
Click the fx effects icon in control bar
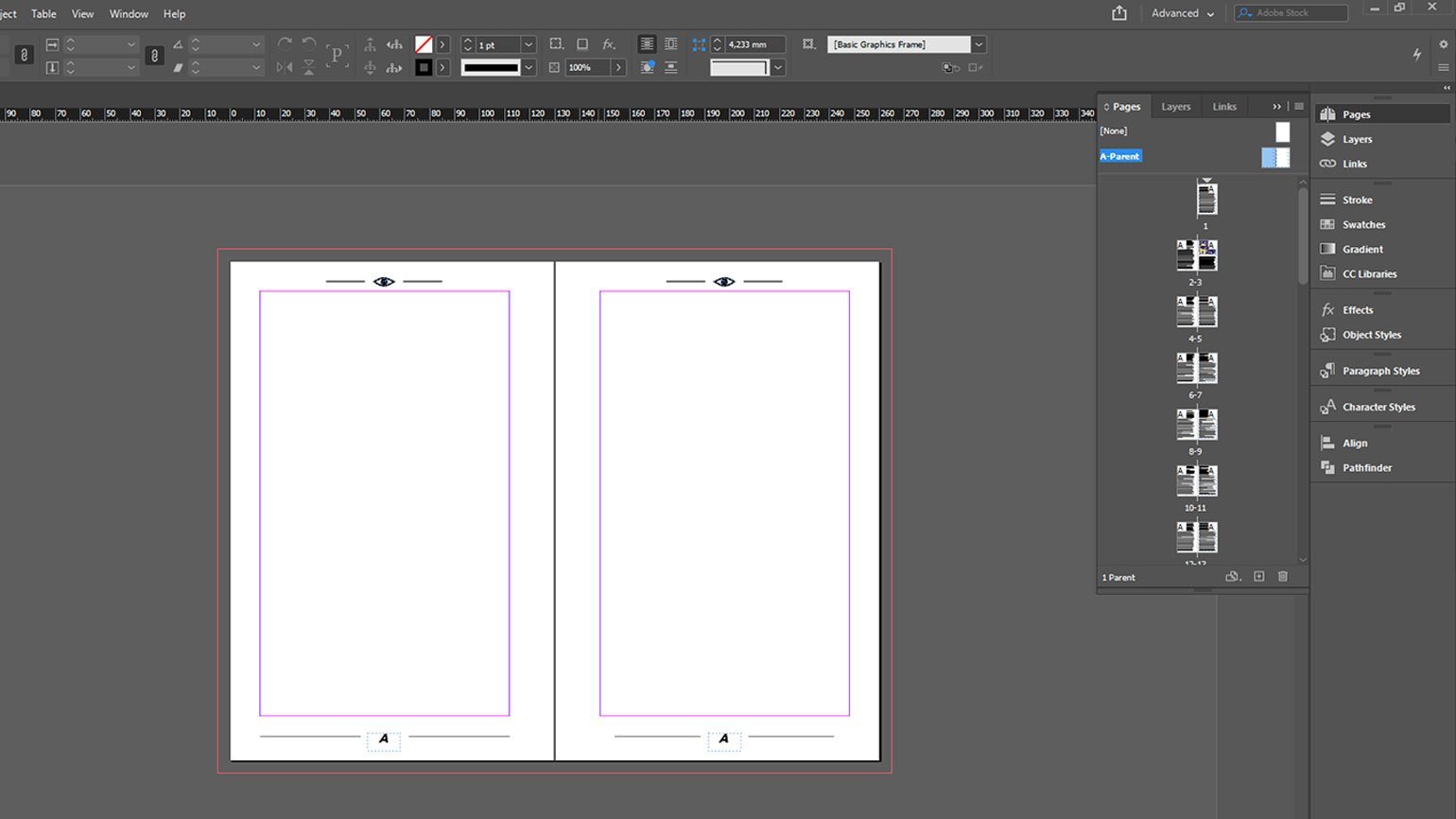tap(609, 44)
